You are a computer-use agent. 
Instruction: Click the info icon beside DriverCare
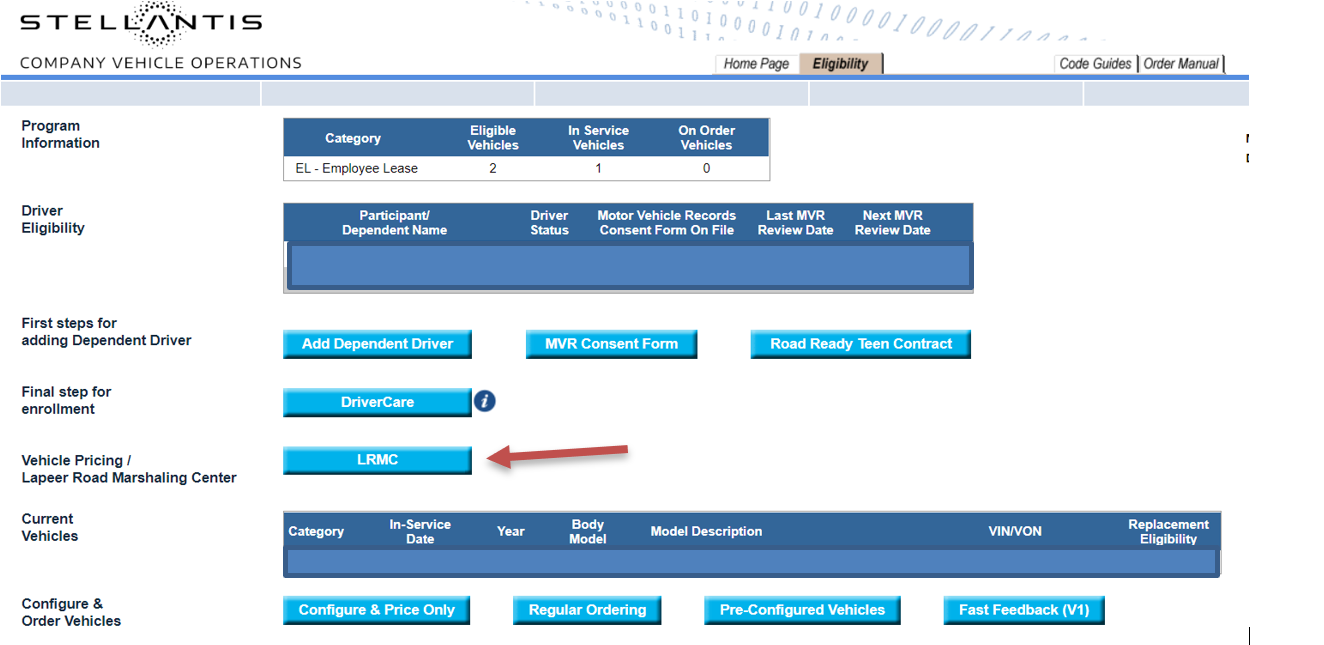click(485, 401)
